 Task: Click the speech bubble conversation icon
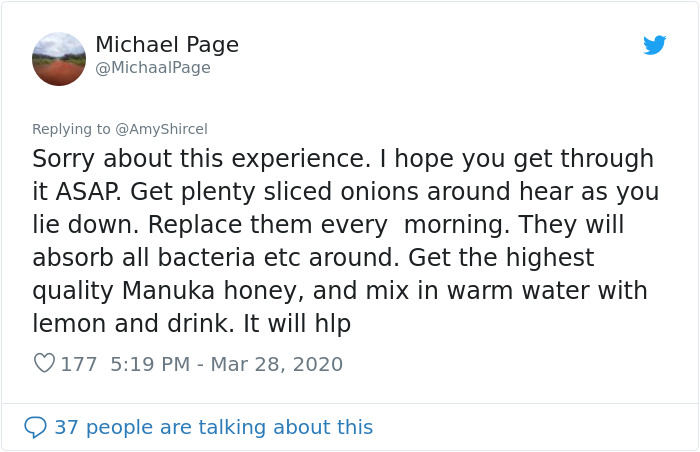coord(35,427)
